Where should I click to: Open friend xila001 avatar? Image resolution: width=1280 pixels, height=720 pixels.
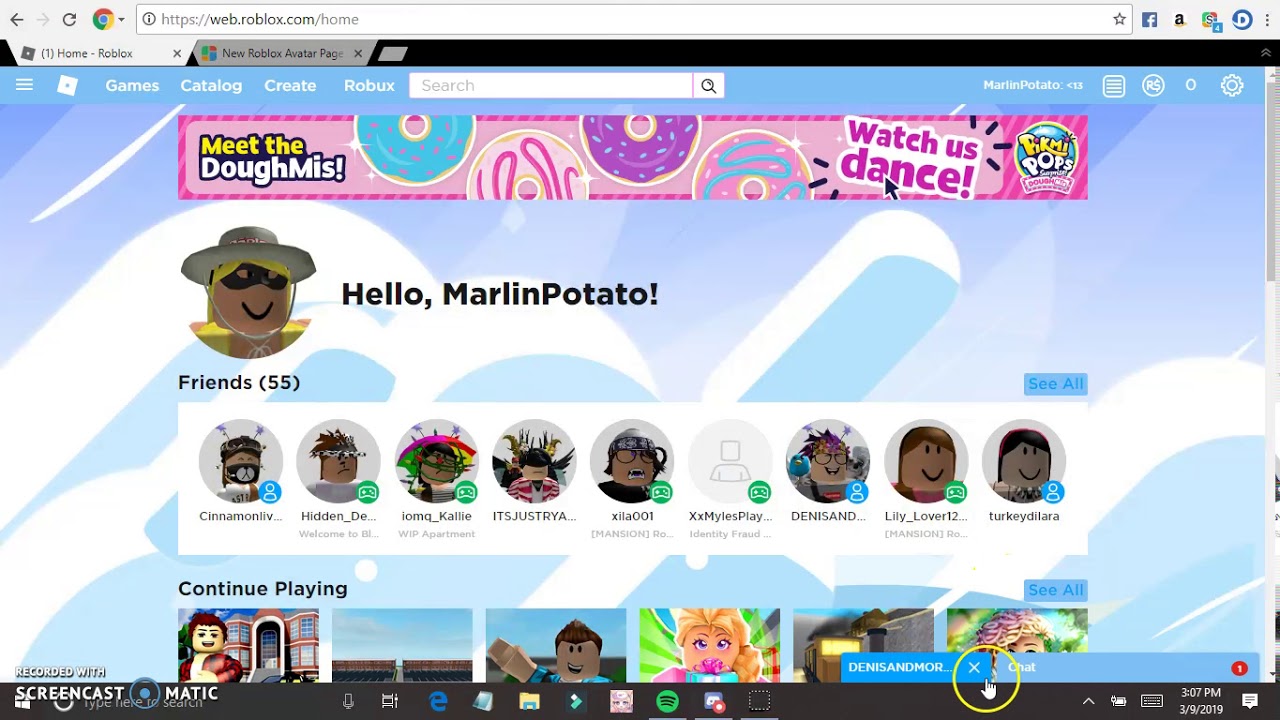coord(632,461)
